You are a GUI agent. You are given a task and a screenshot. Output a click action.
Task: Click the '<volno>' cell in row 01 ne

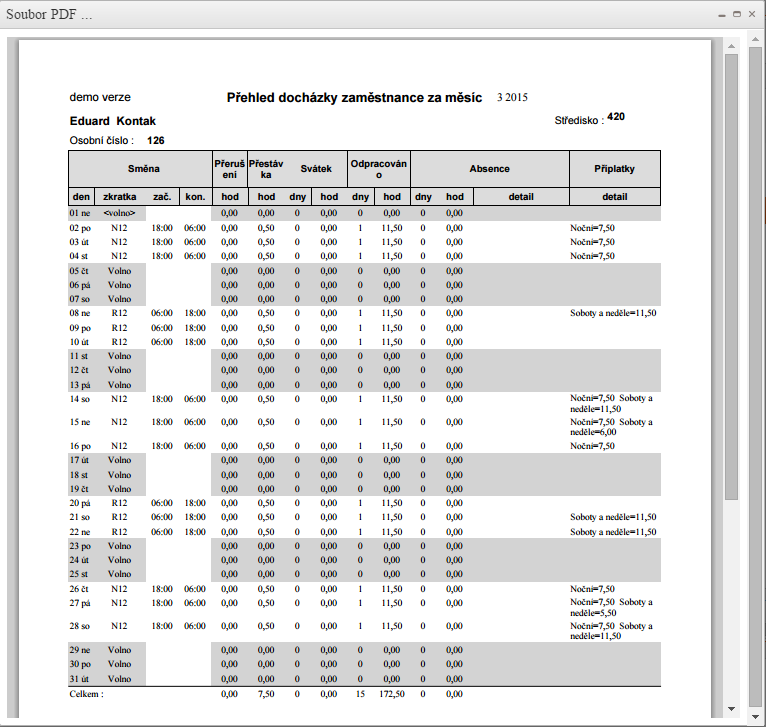click(119, 213)
